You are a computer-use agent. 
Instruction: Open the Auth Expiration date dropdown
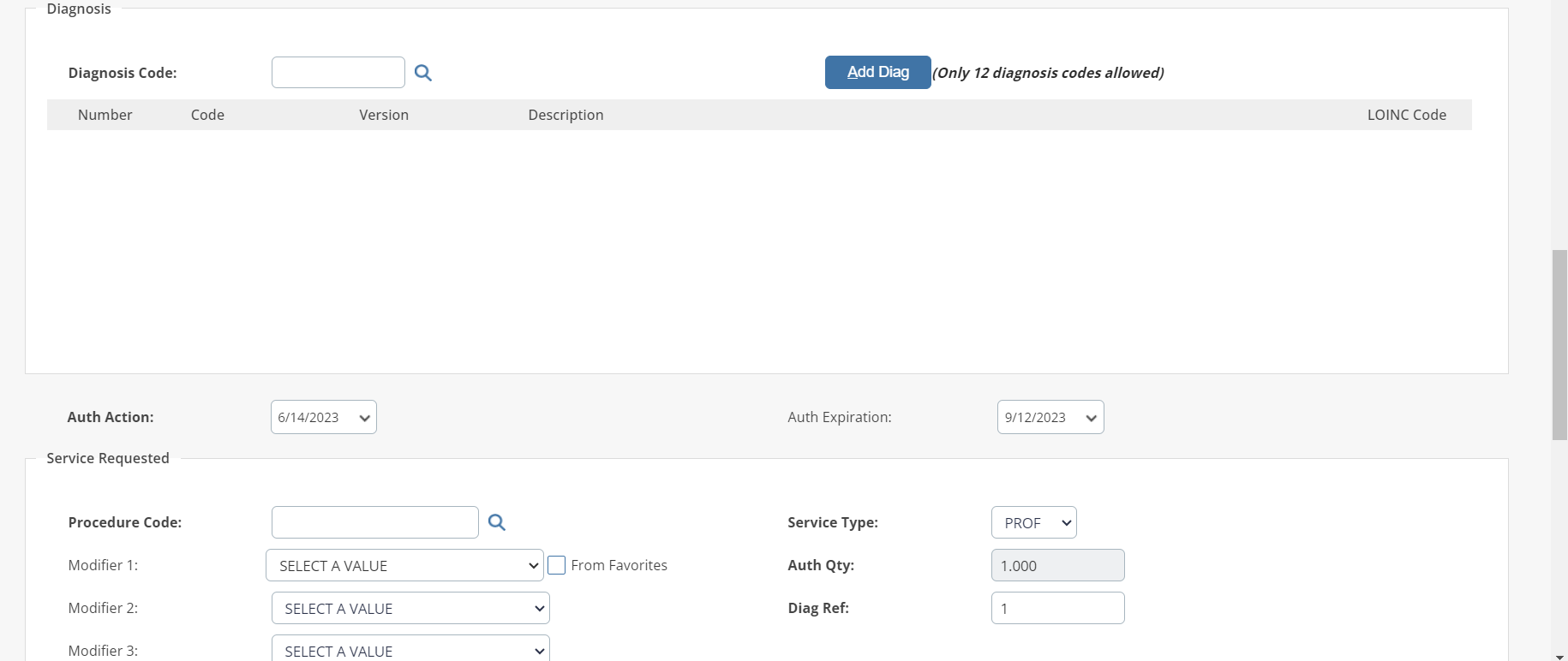pos(1050,417)
